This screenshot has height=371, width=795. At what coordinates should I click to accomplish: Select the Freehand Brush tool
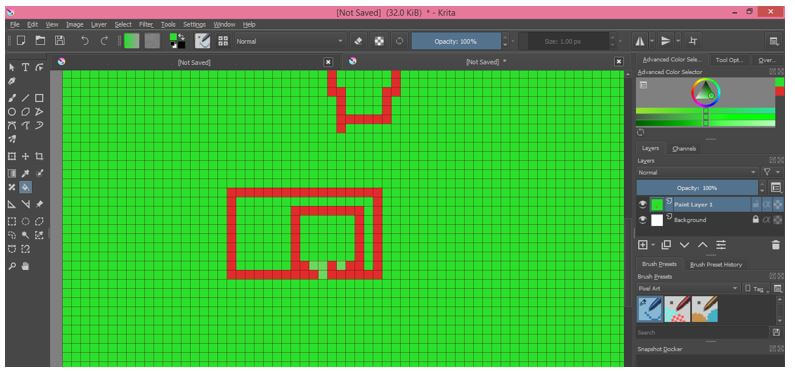pyautogui.click(x=12, y=98)
